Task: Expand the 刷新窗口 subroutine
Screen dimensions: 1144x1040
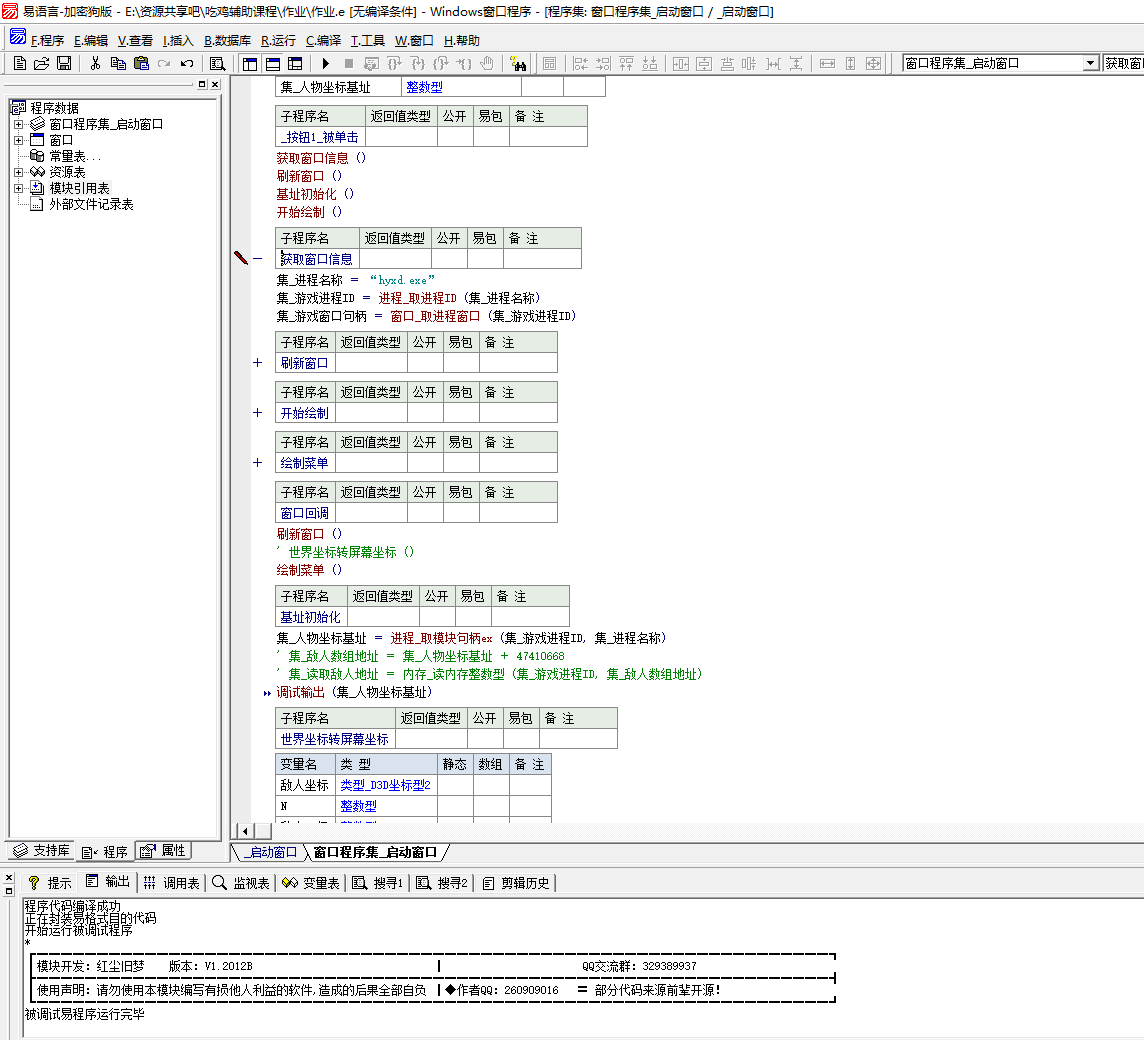Action: pyautogui.click(x=258, y=363)
